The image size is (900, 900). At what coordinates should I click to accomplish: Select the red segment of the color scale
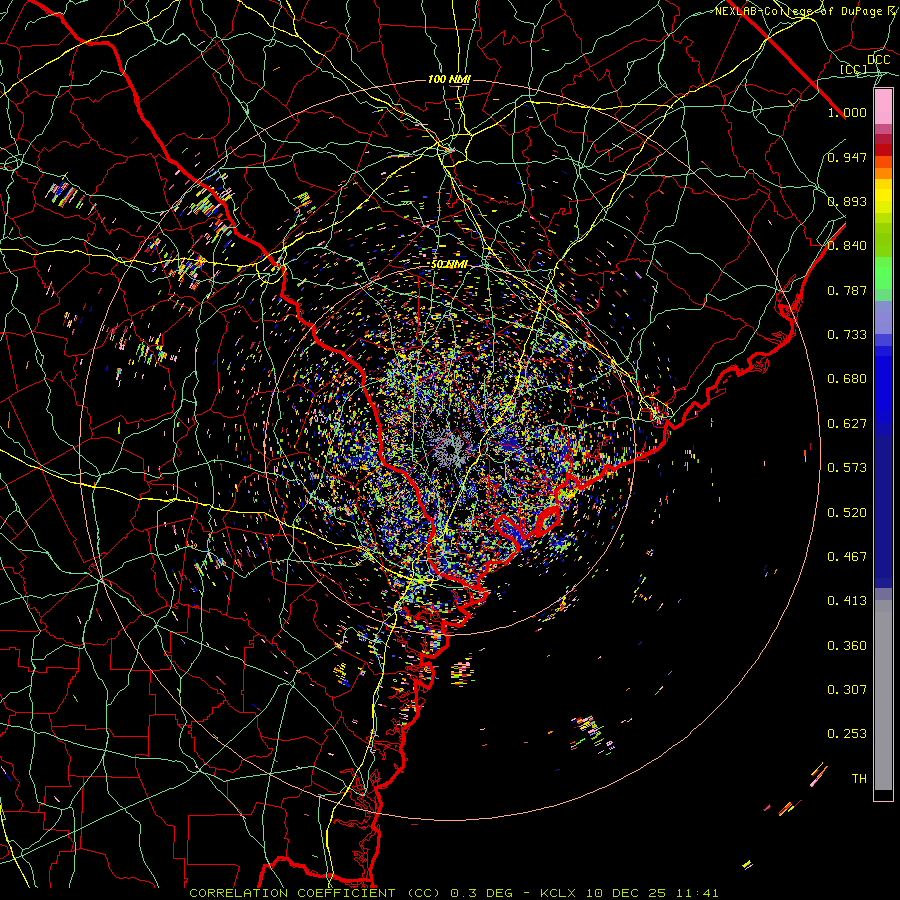(x=883, y=149)
